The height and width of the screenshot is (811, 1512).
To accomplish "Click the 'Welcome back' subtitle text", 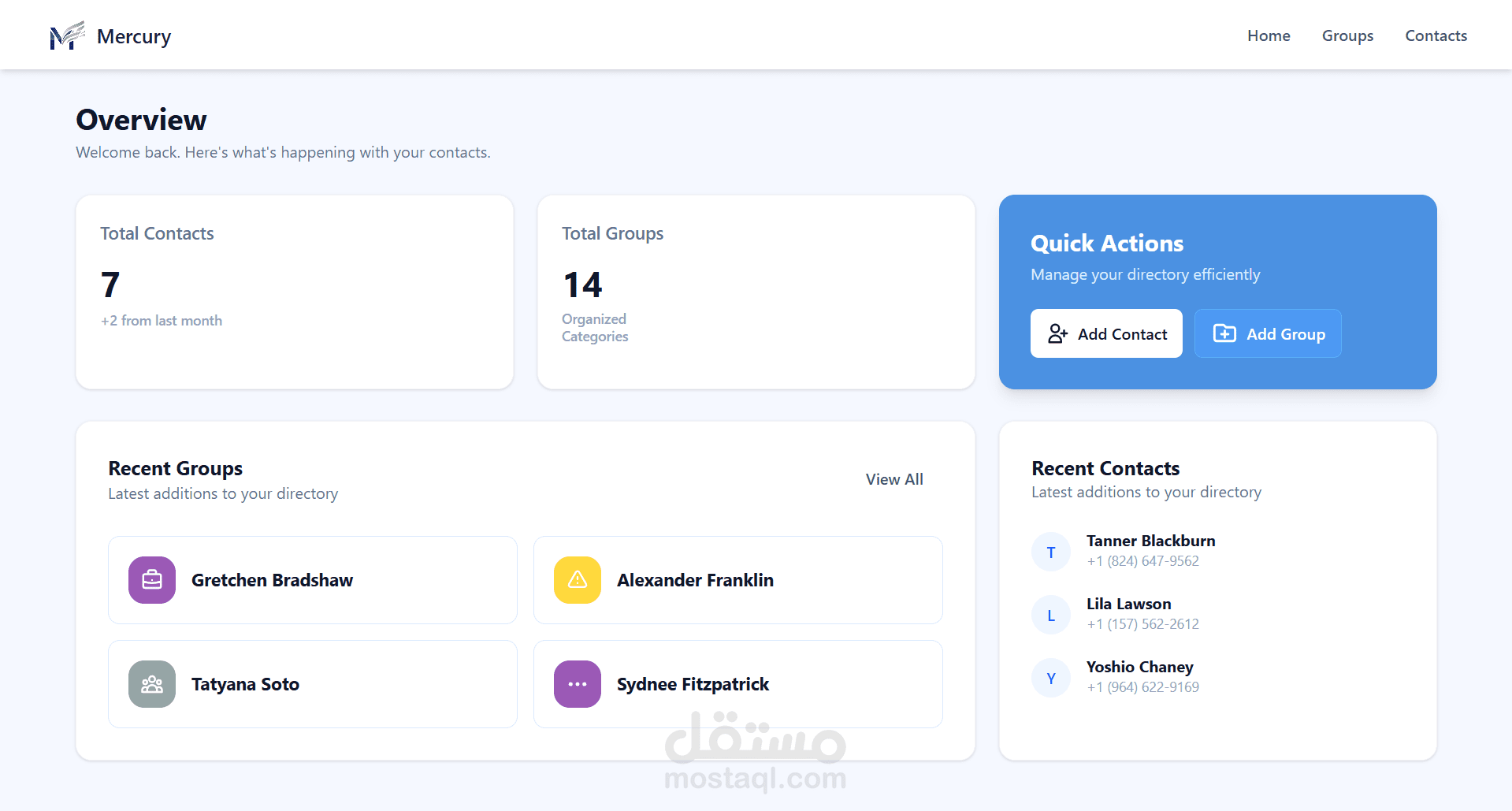I will (x=283, y=152).
